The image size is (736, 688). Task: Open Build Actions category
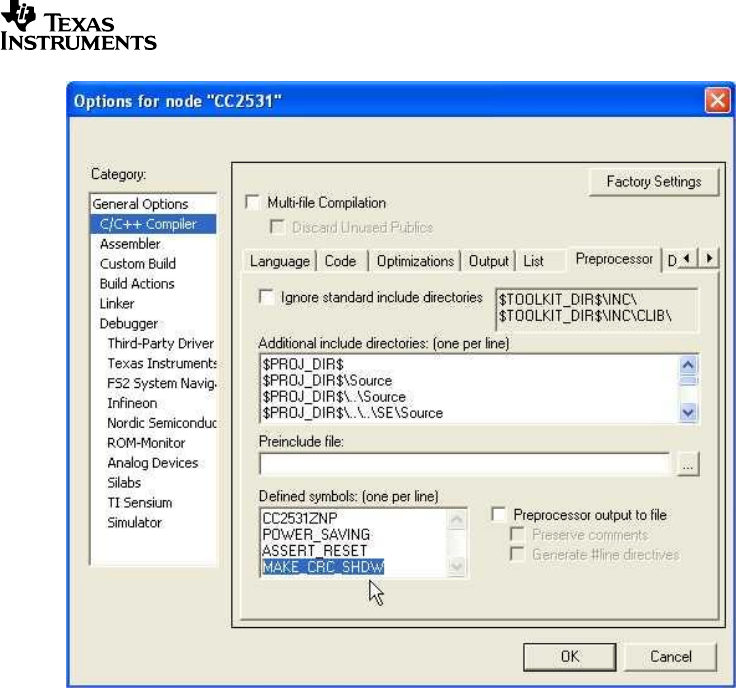point(137,283)
